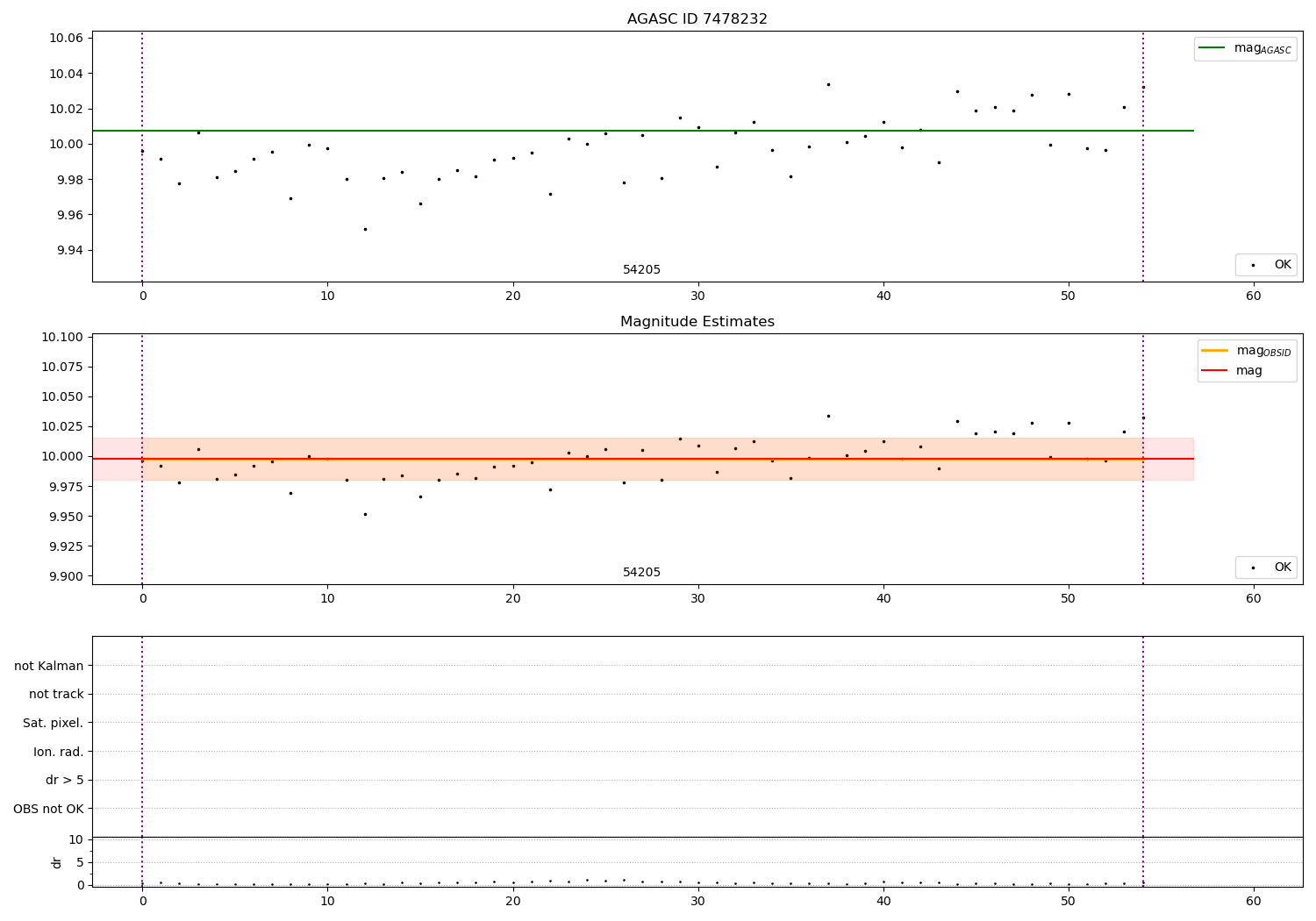
Task: Click the green line sample in top legend
Action: [1212, 48]
